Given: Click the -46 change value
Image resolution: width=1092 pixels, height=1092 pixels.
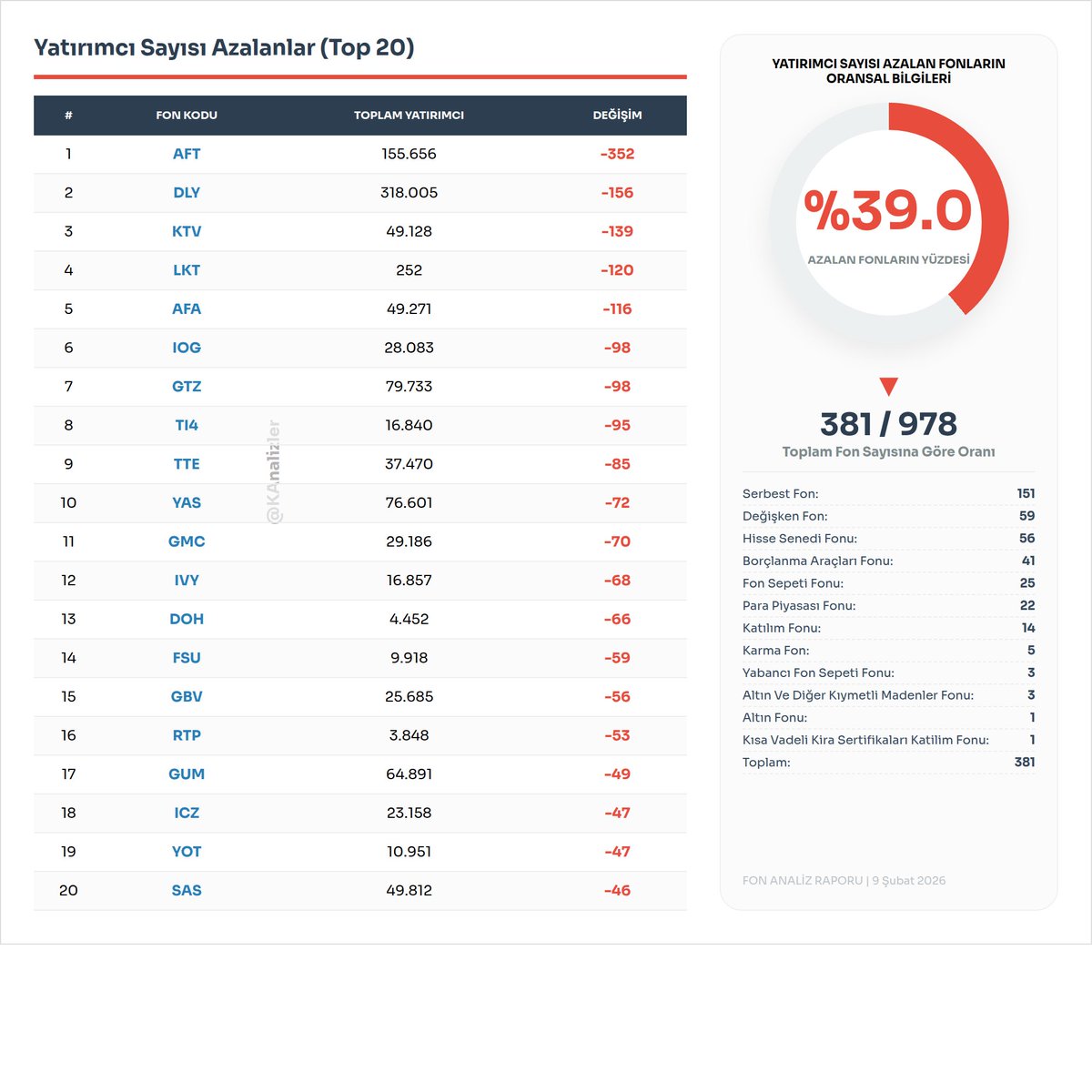Looking at the screenshot, I should (x=617, y=890).
